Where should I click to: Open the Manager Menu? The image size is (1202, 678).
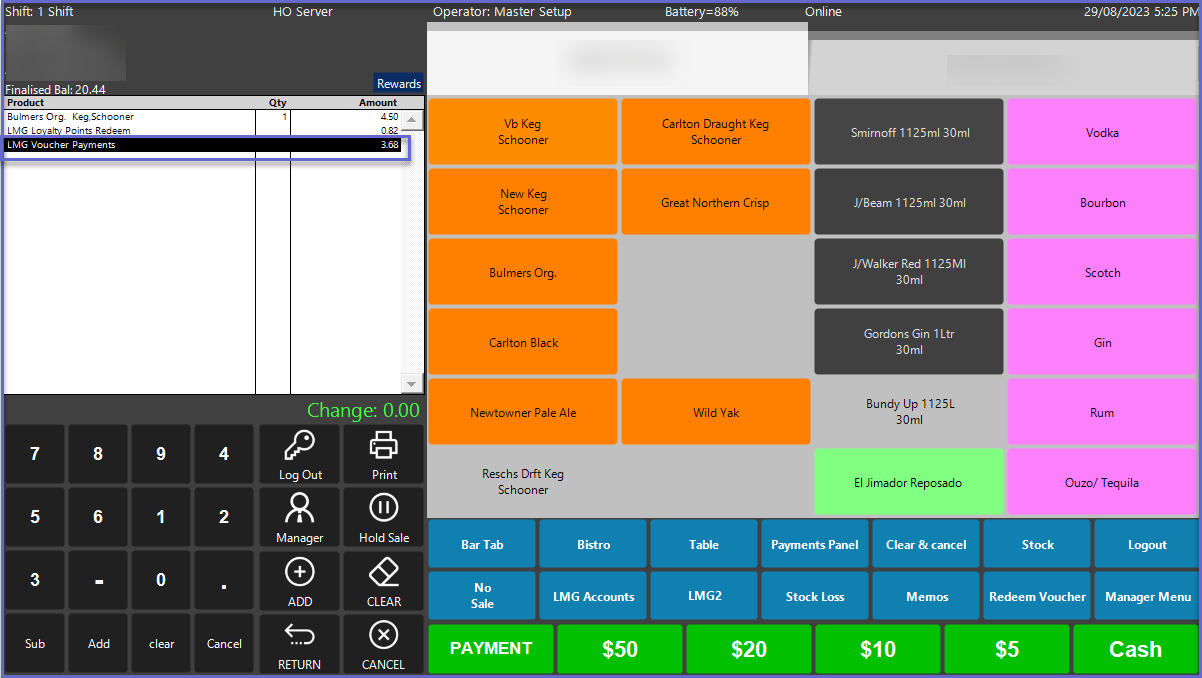pyautogui.click(x=1147, y=596)
